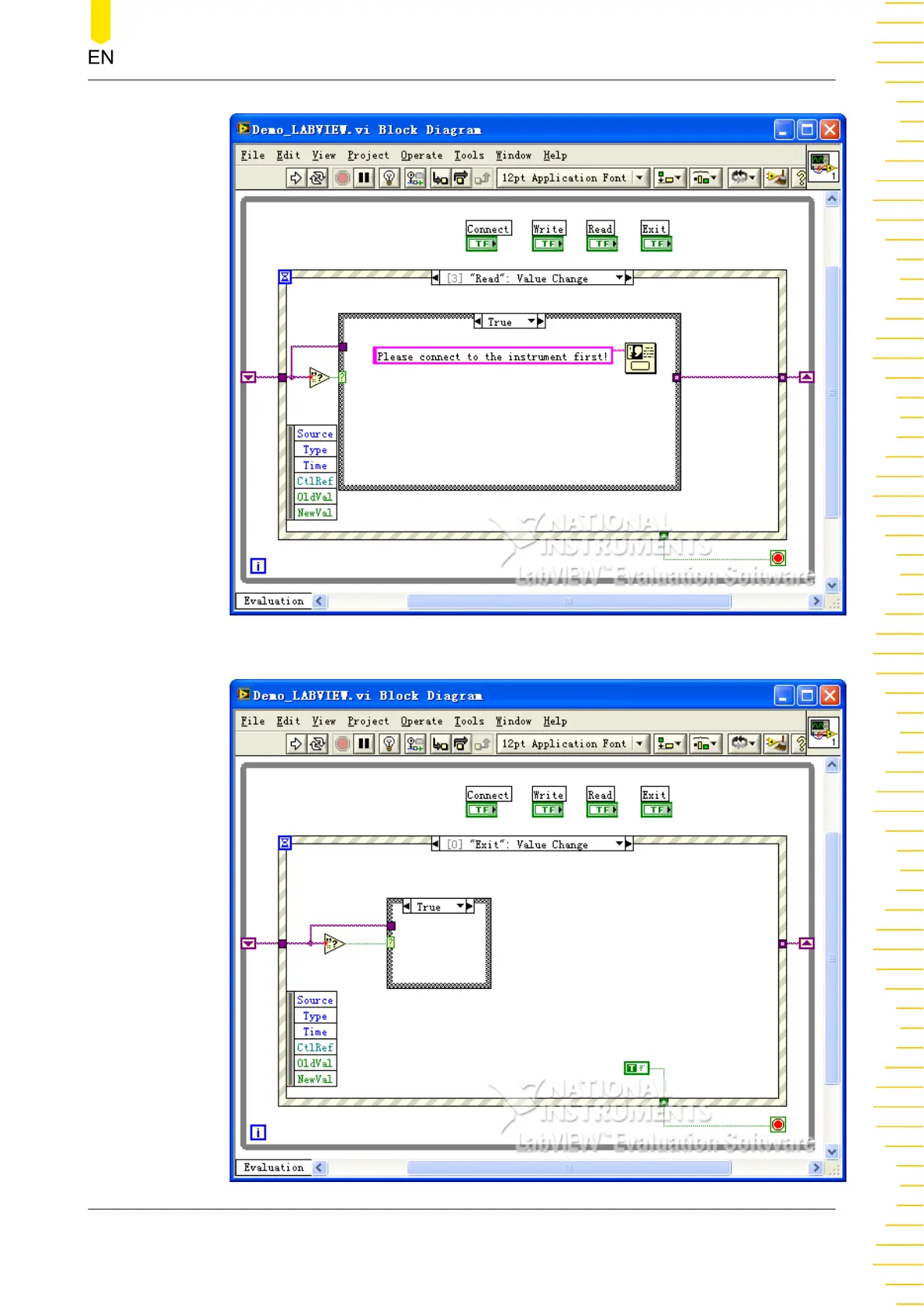Click the previous event case arrow in the bottom diagram
924x1307 pixels.
pyautogui.click(x=435, y=844)
